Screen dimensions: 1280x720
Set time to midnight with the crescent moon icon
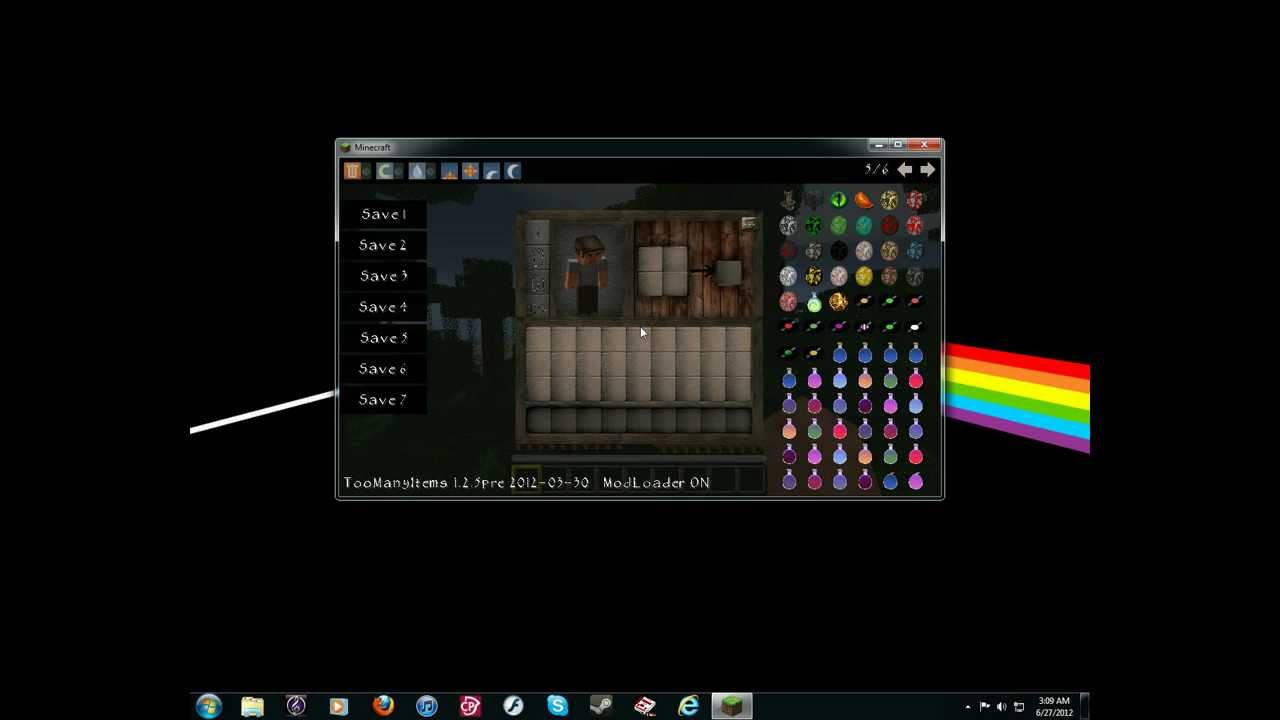(513, 171)
